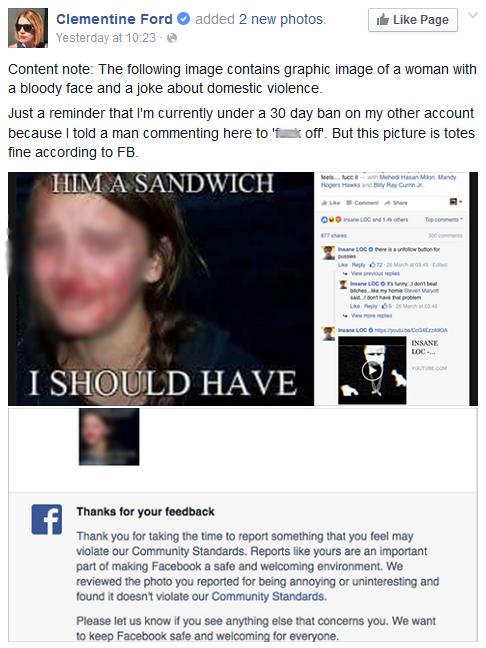
Task: Click the public globe privacy icon
Action: point(172,38)
